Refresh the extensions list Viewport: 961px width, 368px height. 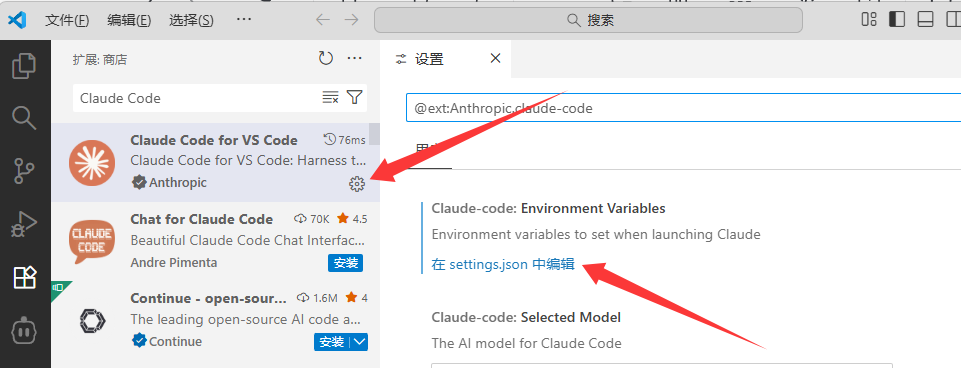(x=325, y=58)
